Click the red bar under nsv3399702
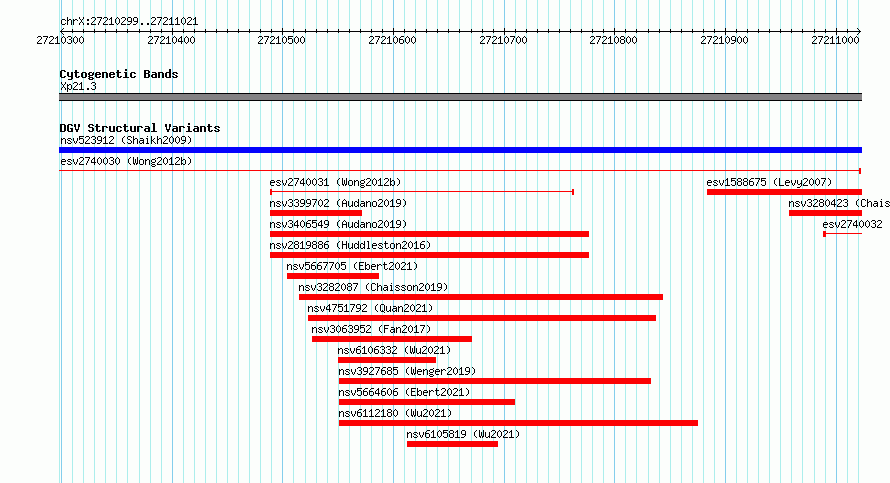The width and height of the screenshot is (890, 483). [316, 213]
